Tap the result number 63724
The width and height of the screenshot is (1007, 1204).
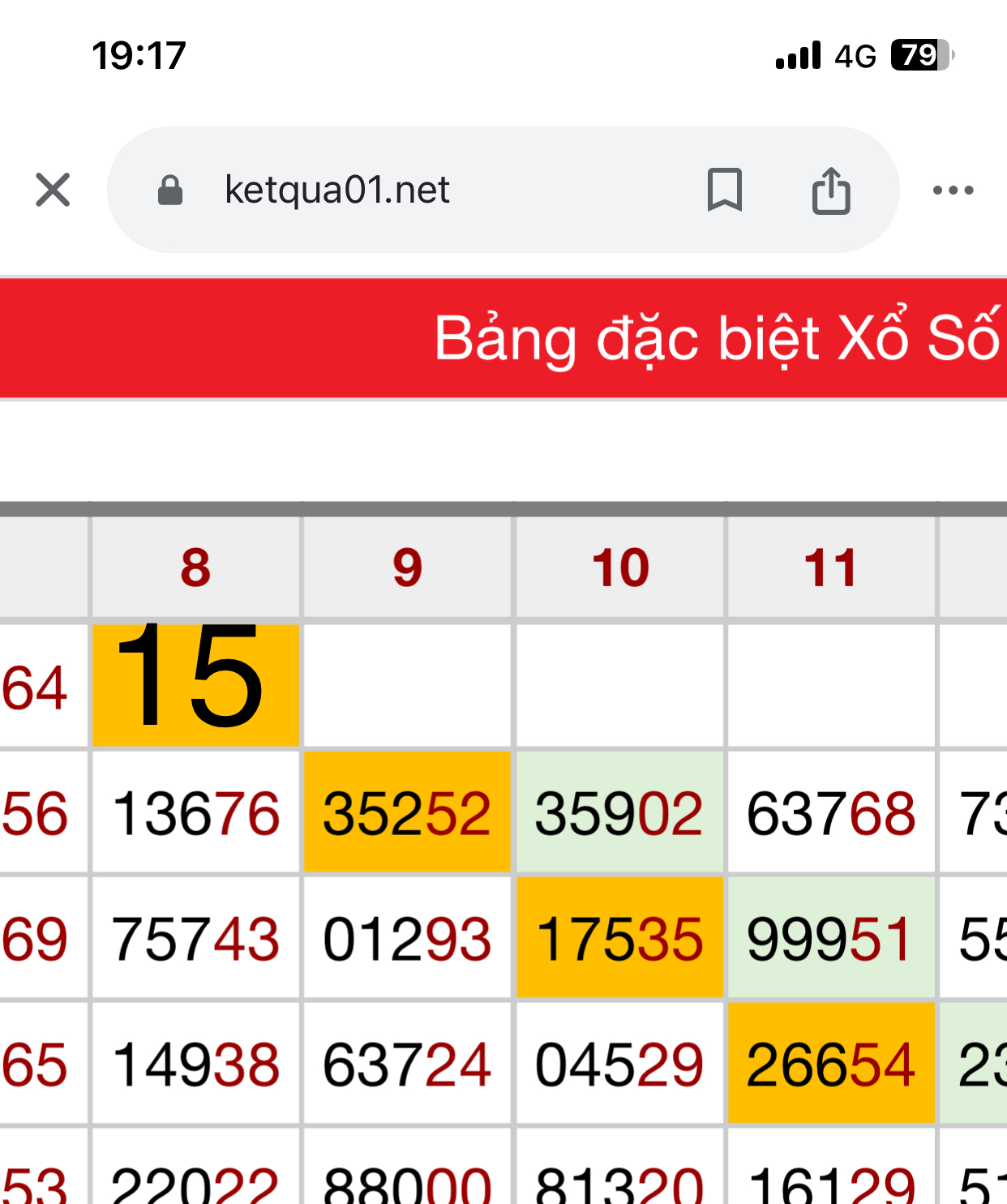[407, 1065]
